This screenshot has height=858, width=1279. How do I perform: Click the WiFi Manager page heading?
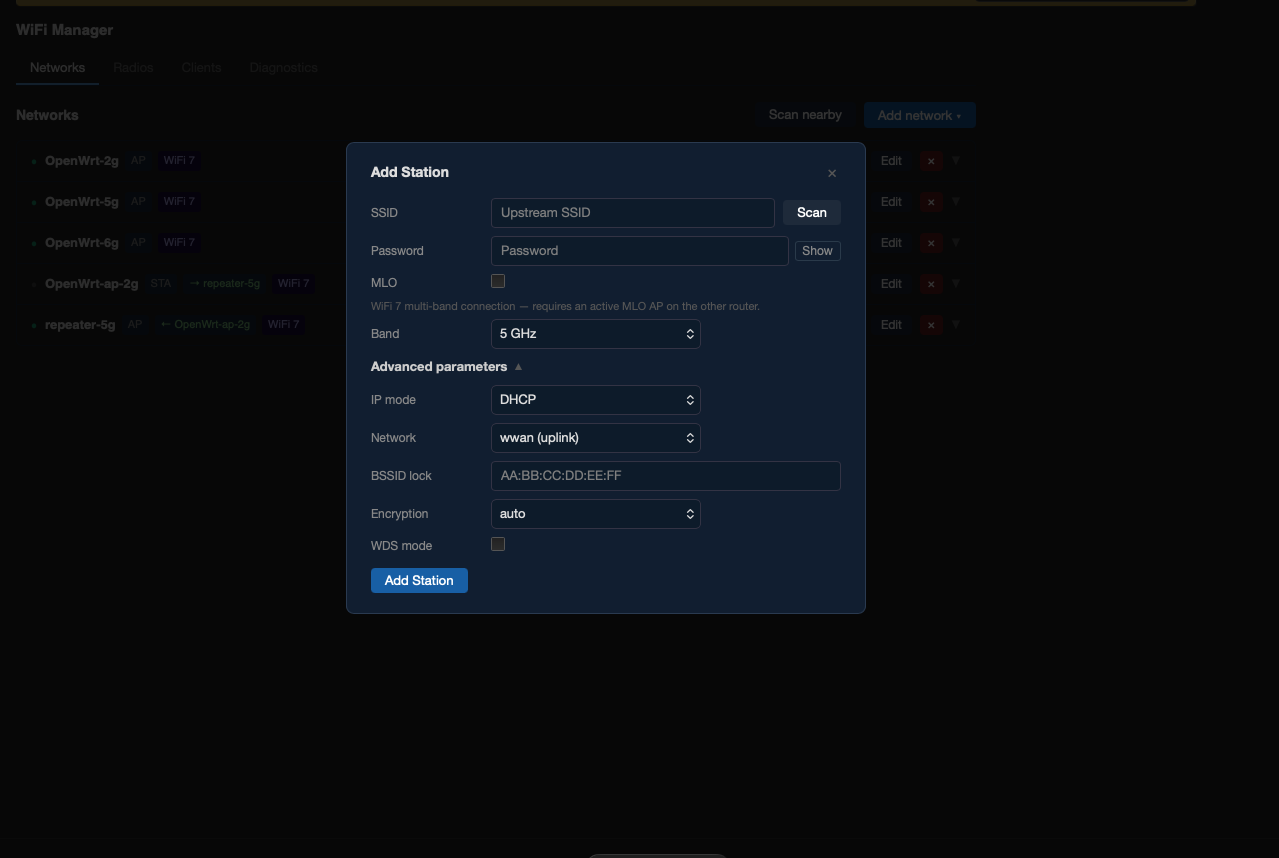(65, 30)
